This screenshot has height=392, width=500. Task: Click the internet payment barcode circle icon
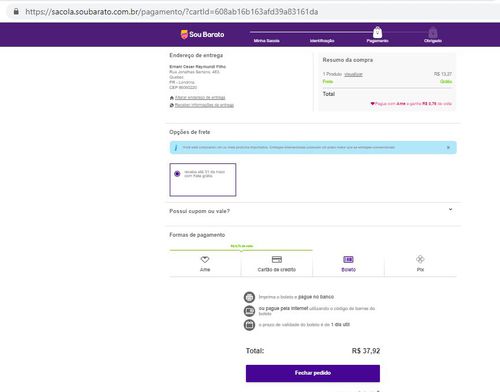point(249,311)
